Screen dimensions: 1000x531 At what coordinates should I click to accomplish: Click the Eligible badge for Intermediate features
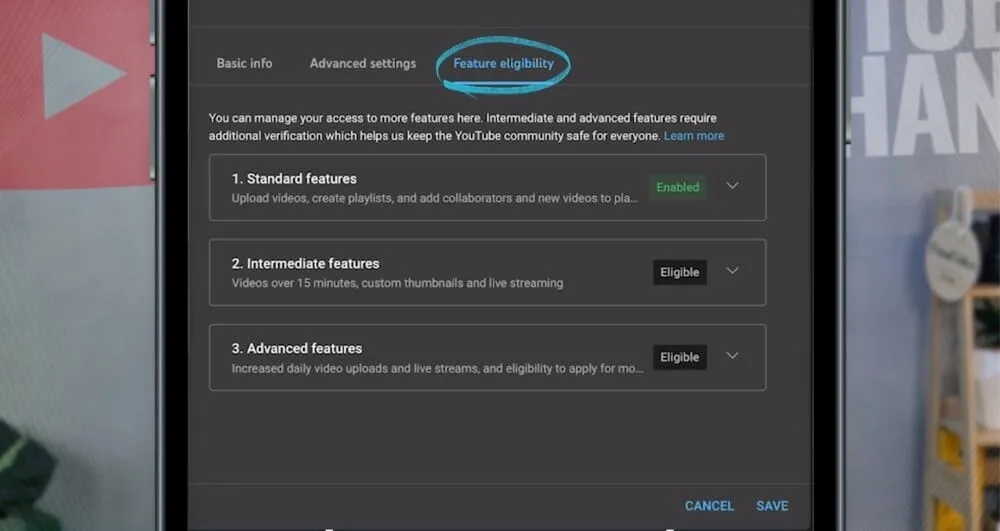pos(679,272)
